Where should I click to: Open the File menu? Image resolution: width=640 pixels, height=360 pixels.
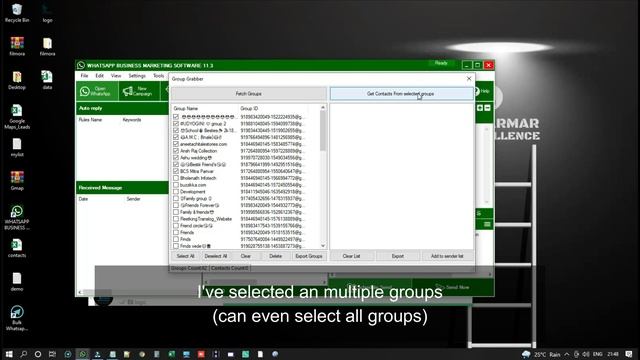tap(84, 76)
